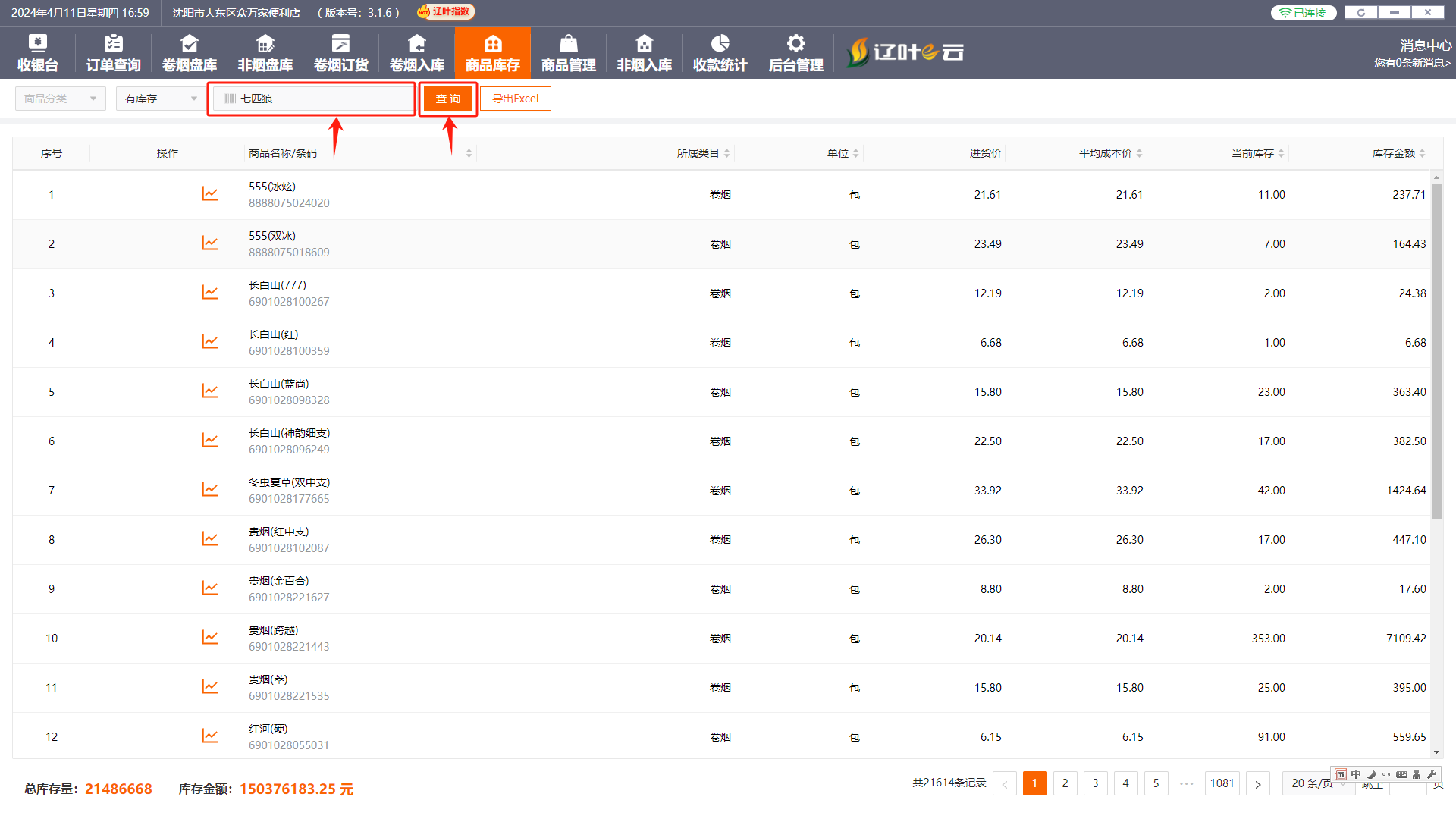
Task: Select current page 1 in pagination
Action: tap(1035, 783)
